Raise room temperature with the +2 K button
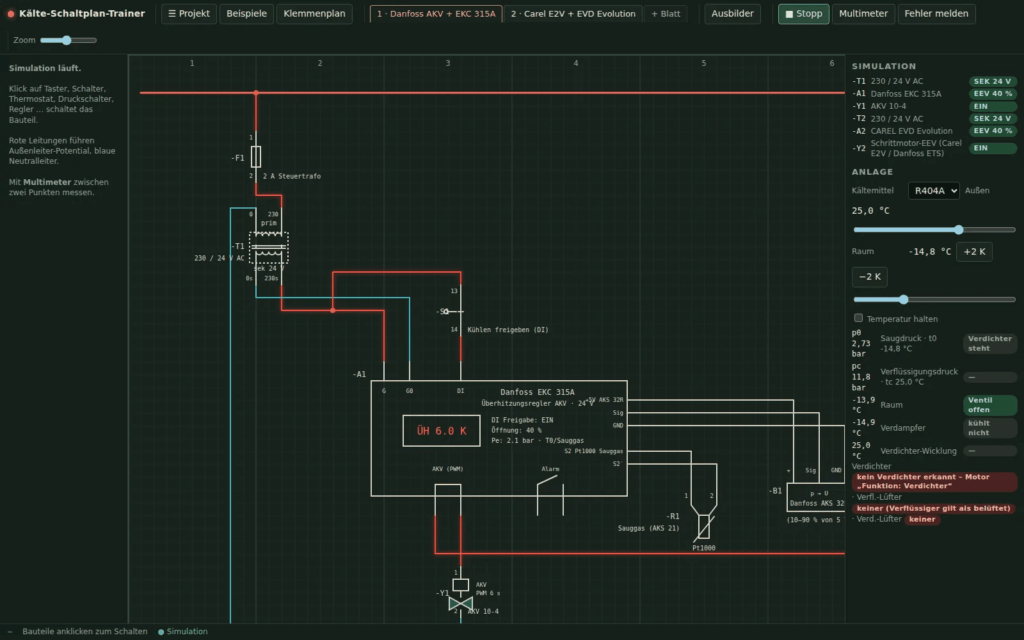 (974, 251)
